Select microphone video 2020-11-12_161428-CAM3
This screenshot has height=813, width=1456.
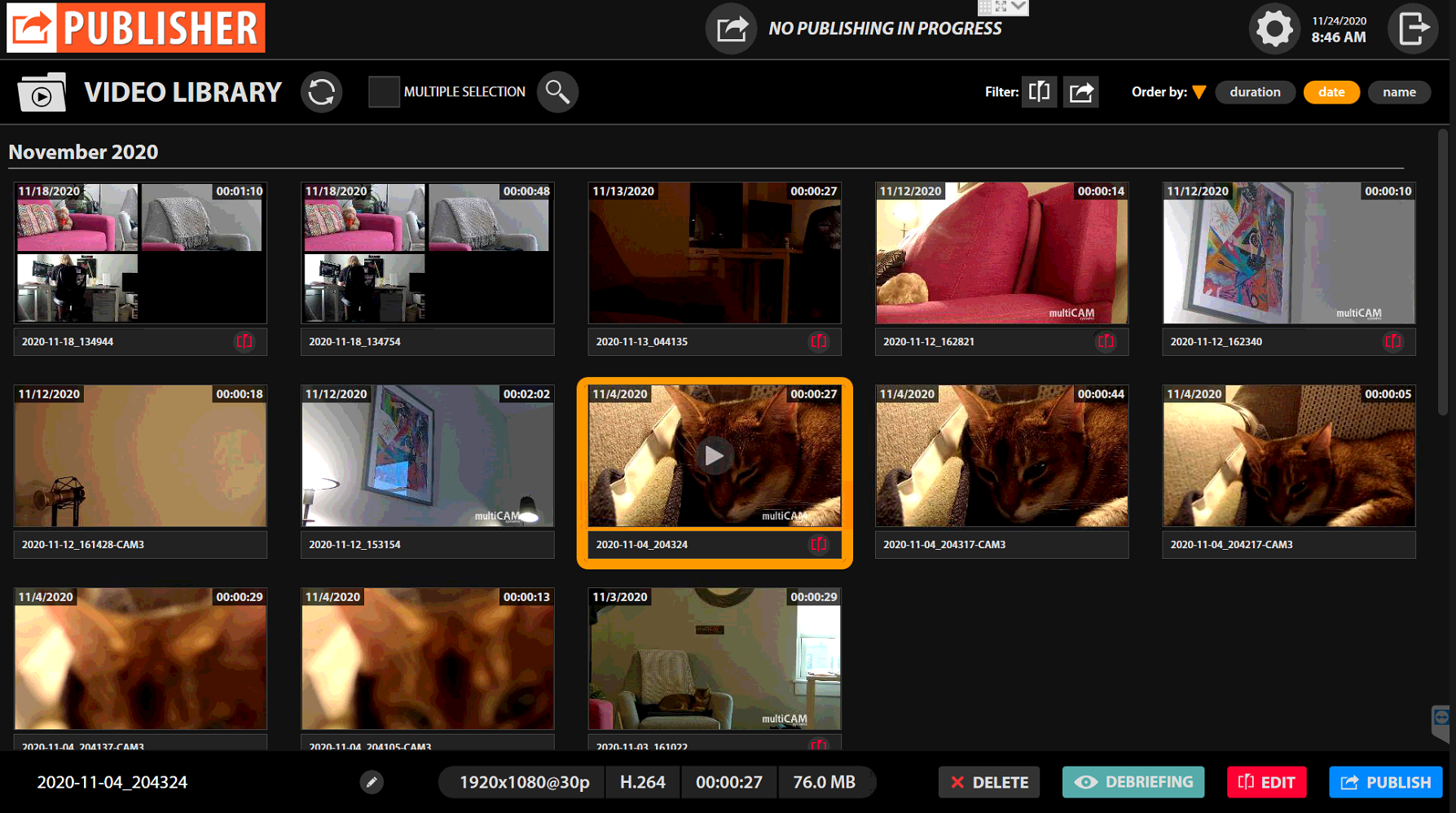click(x=140, y=455)
